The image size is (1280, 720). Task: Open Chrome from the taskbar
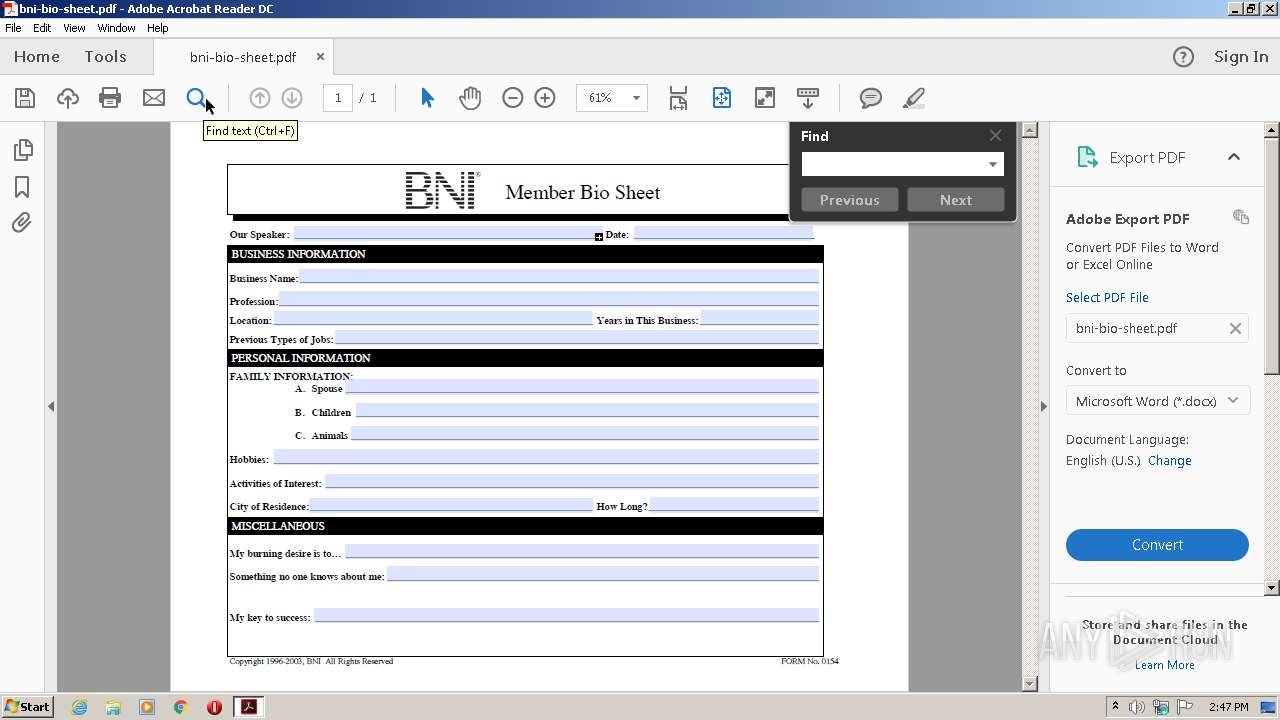click(x=180, y=707)
